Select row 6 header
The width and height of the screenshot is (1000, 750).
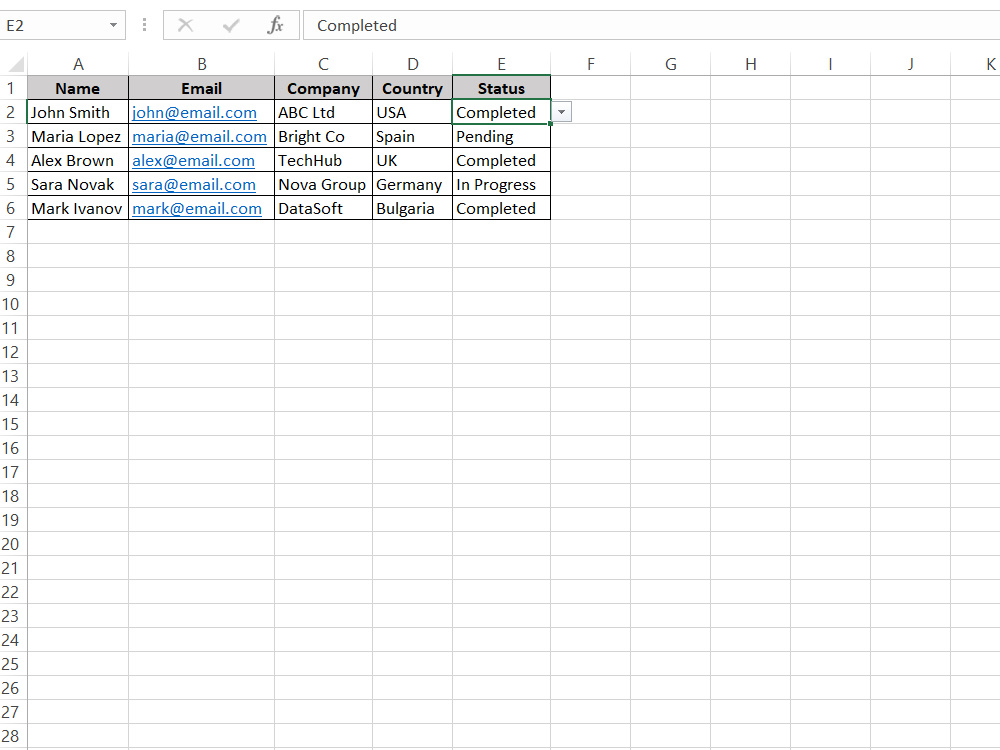click(11, 209)
